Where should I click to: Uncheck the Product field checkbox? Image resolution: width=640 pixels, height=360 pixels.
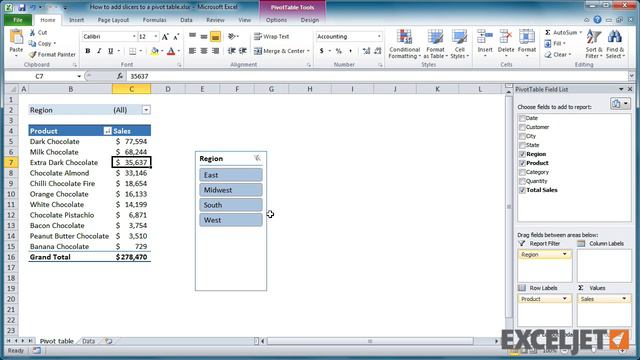[x=522, y=163]
